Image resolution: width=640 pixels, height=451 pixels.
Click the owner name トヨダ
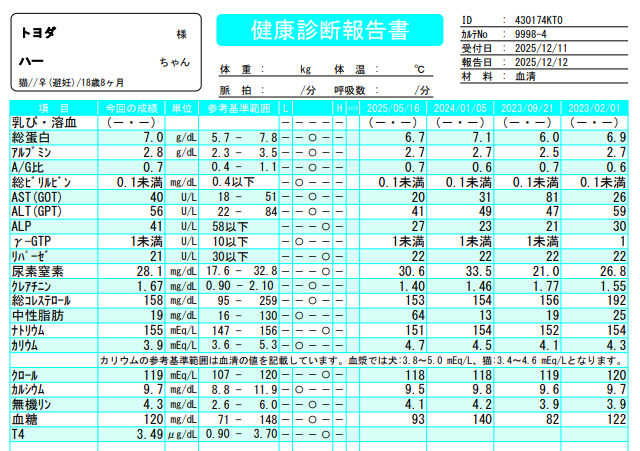(38, 33)
